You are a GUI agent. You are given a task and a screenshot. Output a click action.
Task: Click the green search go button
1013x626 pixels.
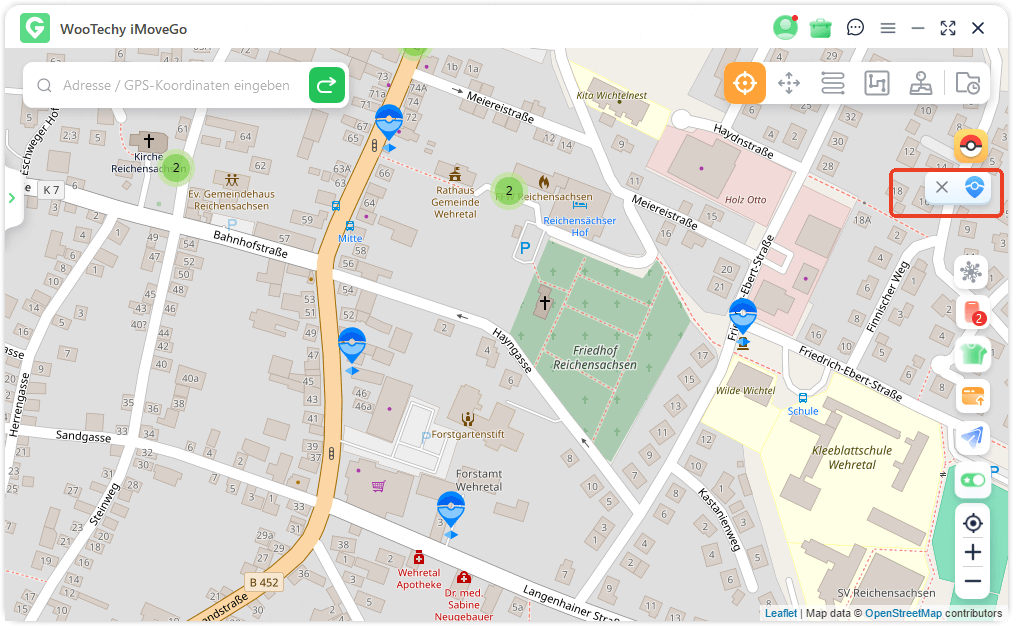[327, 86]
